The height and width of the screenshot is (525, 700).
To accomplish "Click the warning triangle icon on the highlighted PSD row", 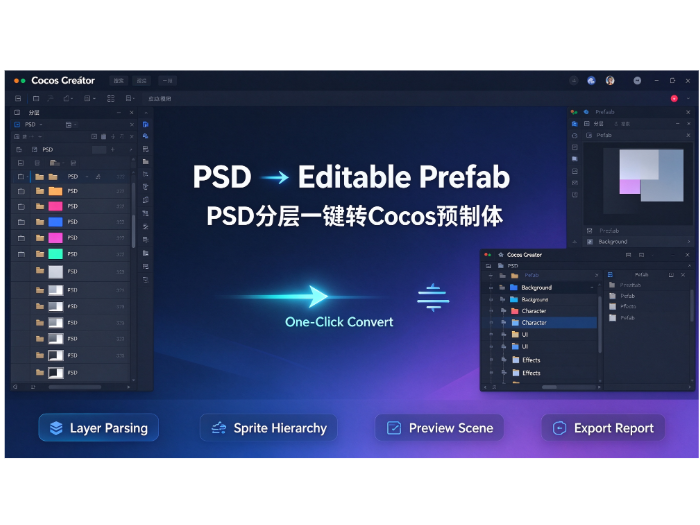I will pyautogui.click(x=98, y=177).
